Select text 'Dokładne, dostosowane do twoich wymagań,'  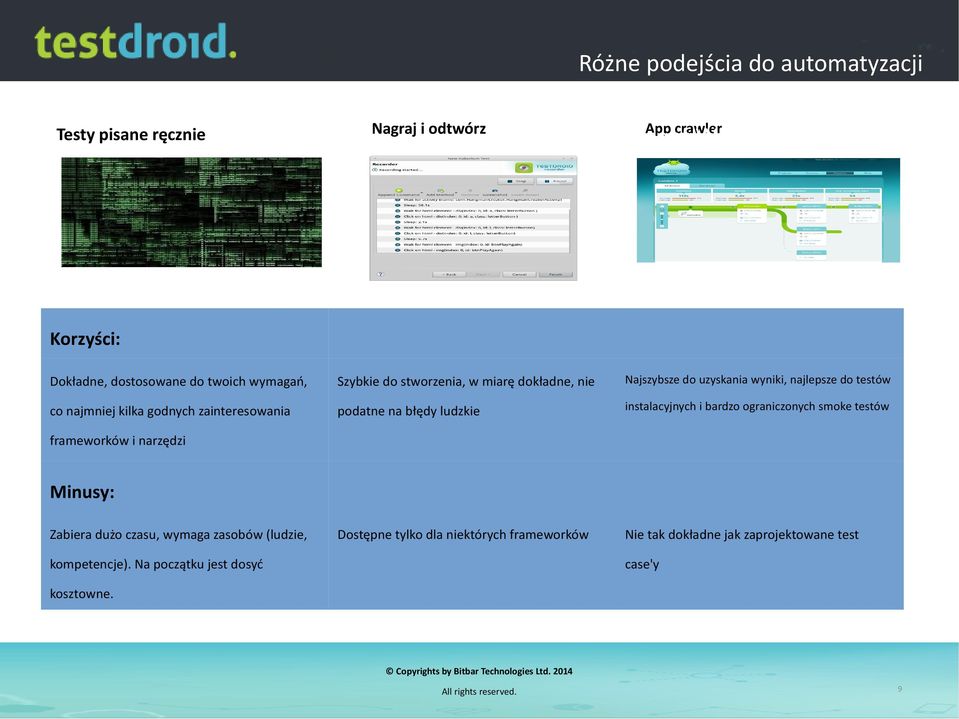179,382
